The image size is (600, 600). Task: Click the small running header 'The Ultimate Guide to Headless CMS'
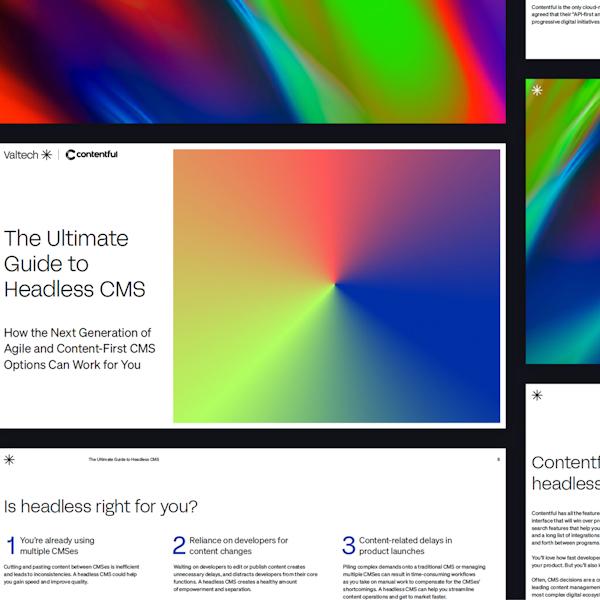[123, 460]
